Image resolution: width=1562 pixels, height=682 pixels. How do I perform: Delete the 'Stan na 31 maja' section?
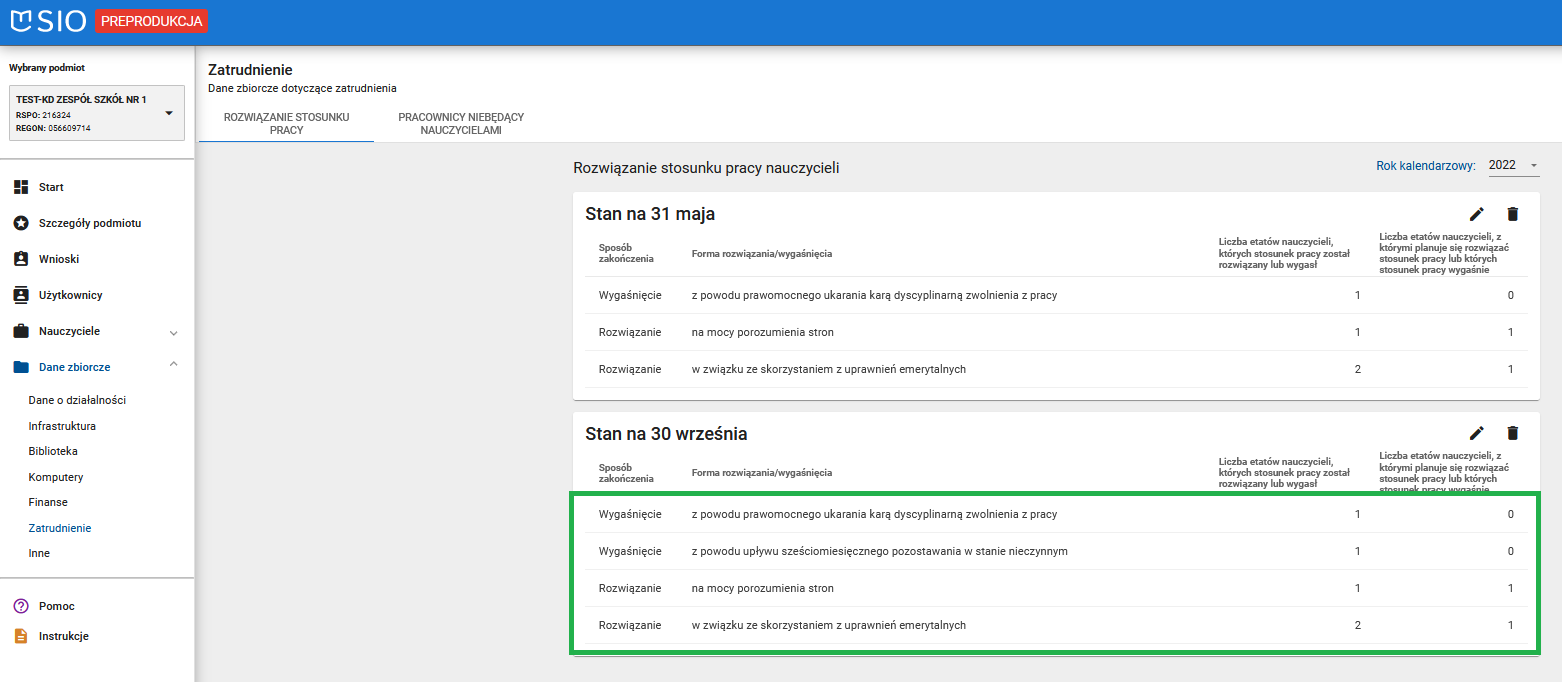[1512, 214]
